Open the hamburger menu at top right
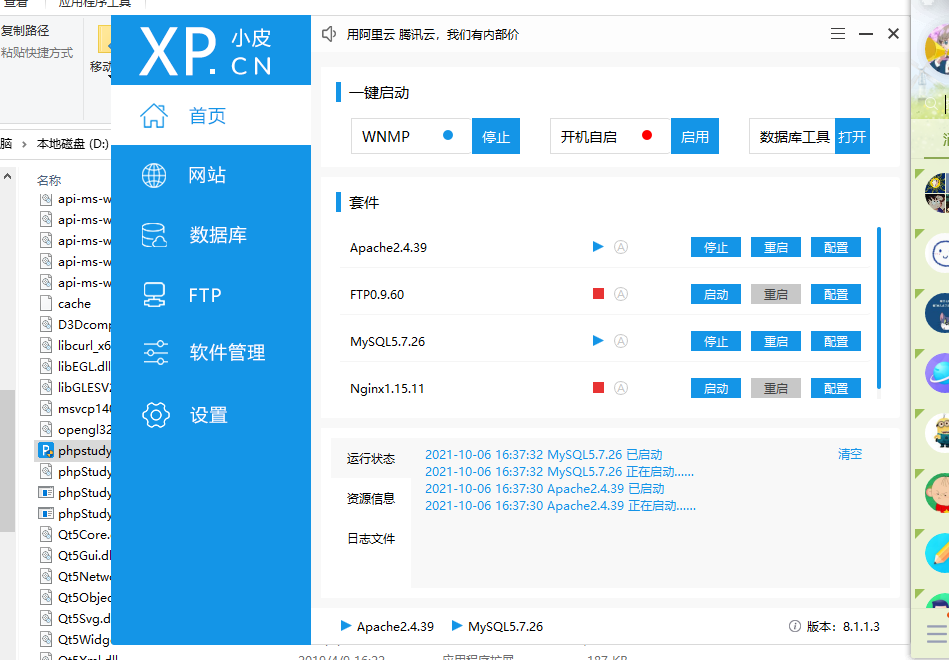This screenshot has width=949, height=660. coord(837,33)
